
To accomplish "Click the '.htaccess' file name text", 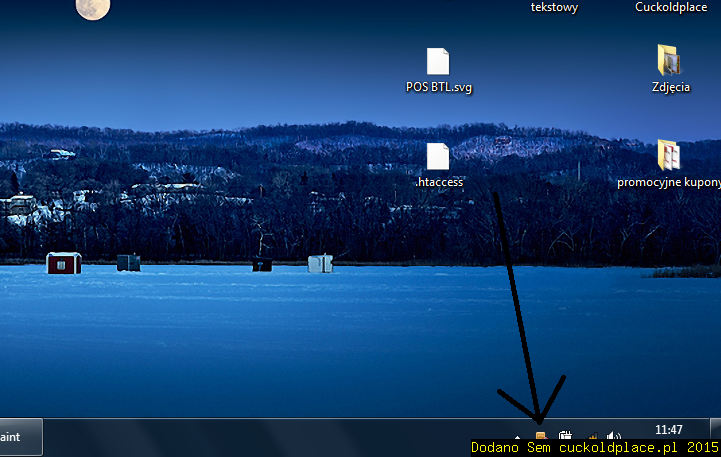I will [x=439, y=182].
